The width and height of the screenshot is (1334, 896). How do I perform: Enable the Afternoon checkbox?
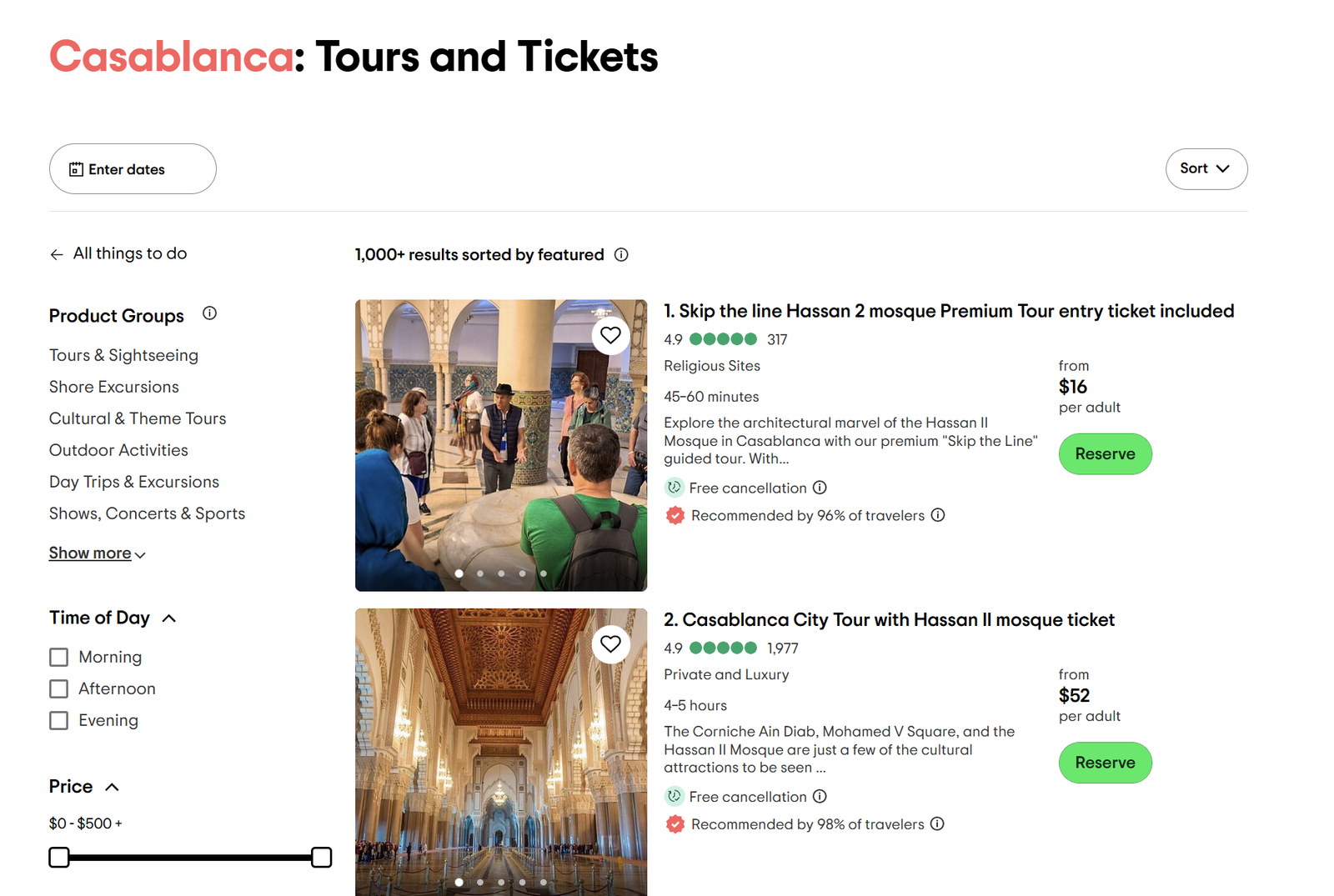[58, 689]
